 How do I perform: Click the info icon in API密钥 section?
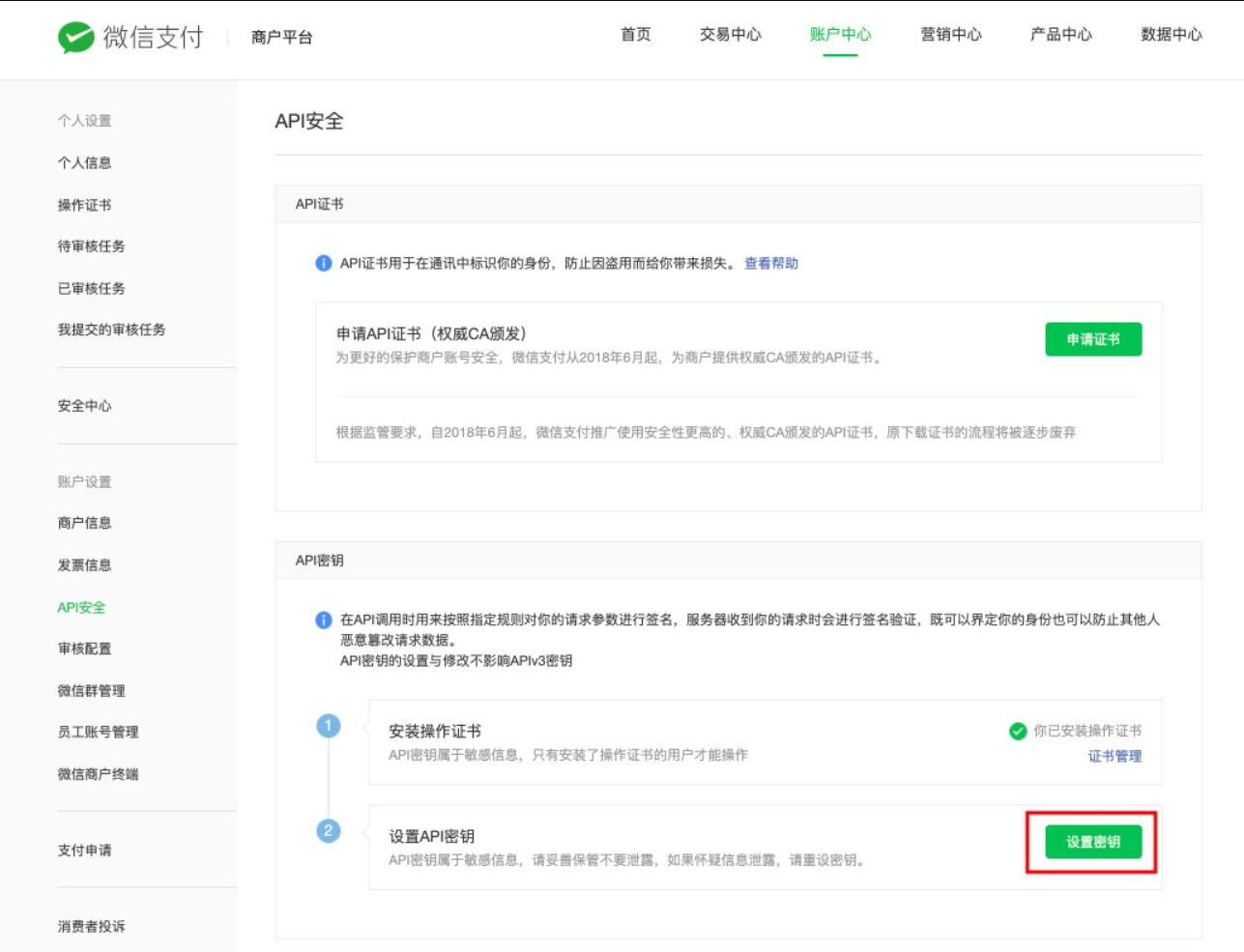(x=324, y=620)
